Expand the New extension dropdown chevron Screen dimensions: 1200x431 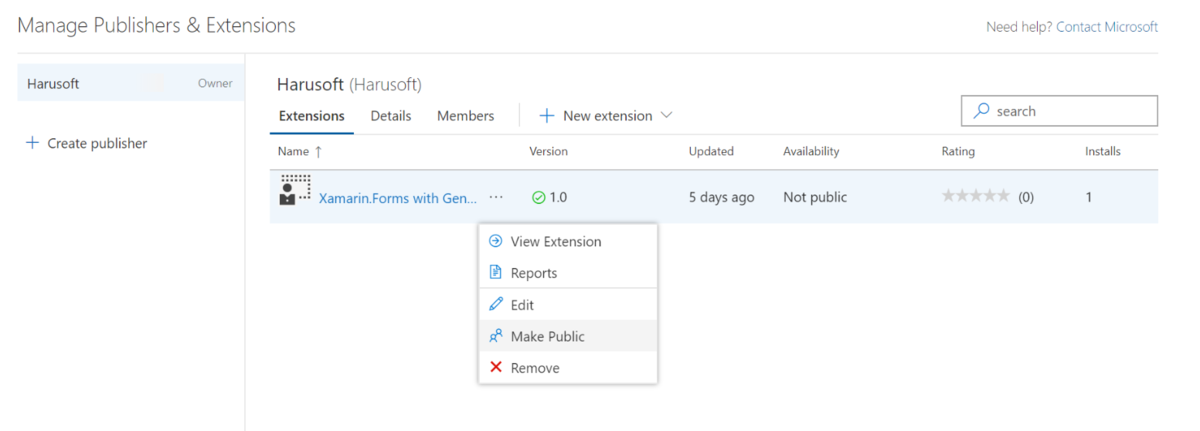[667, 116]
